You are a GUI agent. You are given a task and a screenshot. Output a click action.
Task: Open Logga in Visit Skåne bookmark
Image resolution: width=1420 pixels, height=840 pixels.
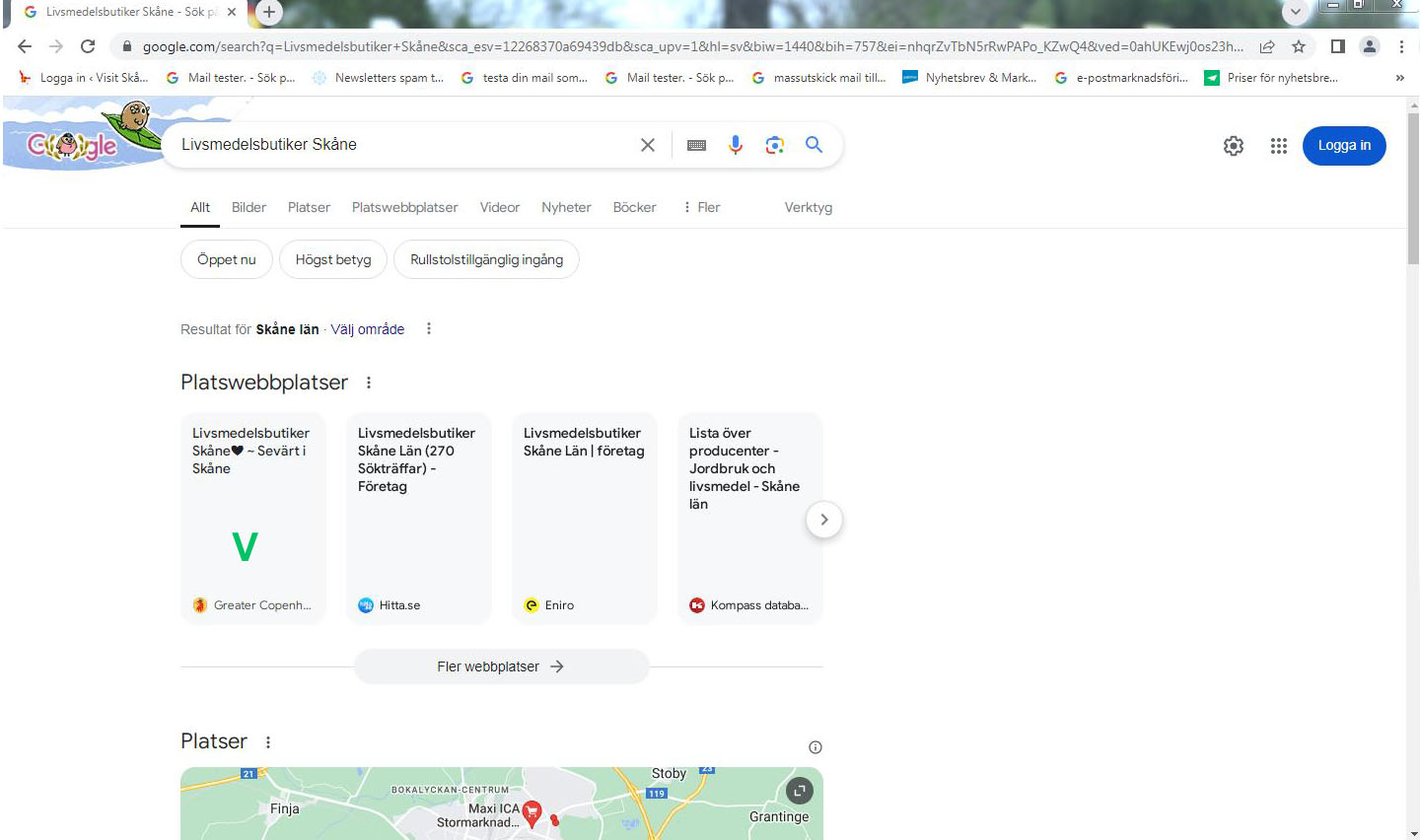pyautogui.click(x=84, y=77)
